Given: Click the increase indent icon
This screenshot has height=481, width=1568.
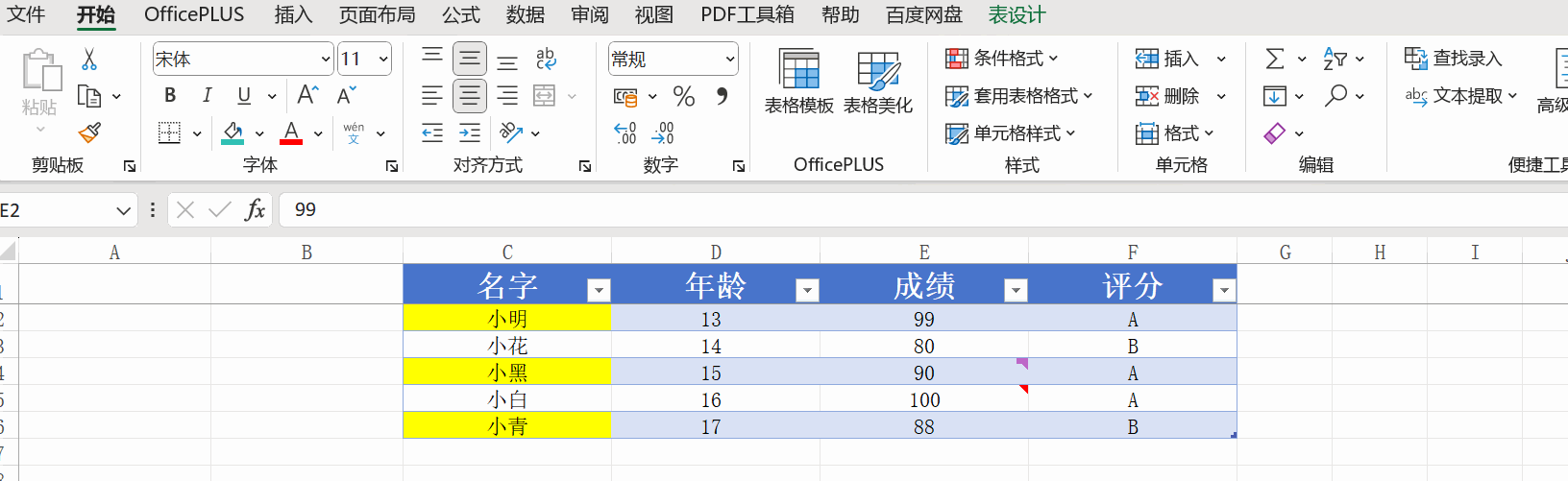Looking at the screenshot, I should [470, 133].
